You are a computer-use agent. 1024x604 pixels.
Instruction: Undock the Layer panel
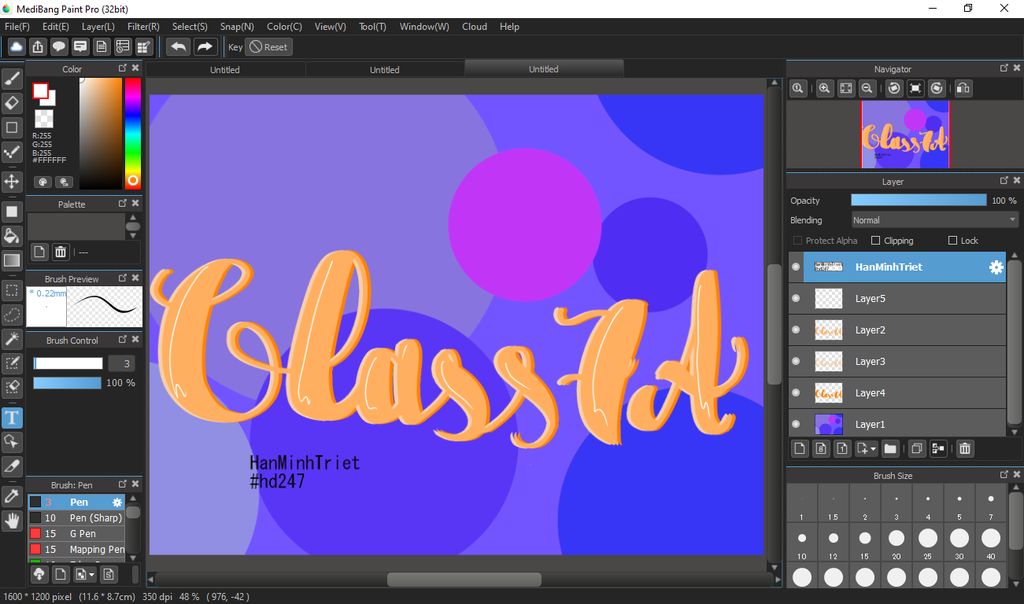[x=1004, y=180]
